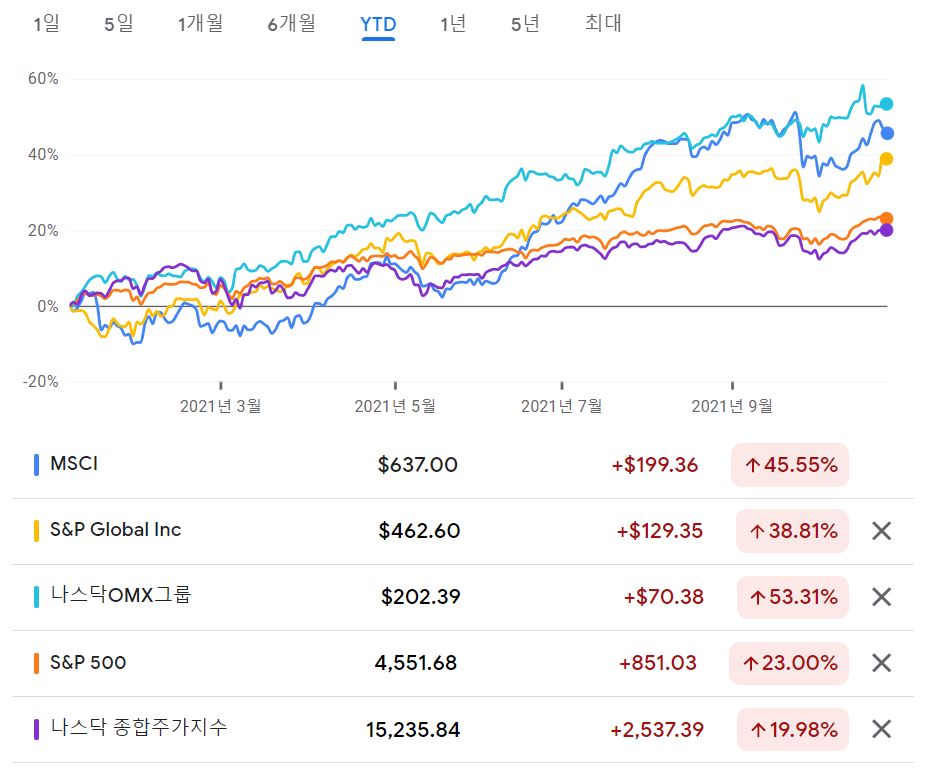The width and height of the screenshot is (931, 769).
Task: Select the 6개월 range tab
Action: pos(292,24)
